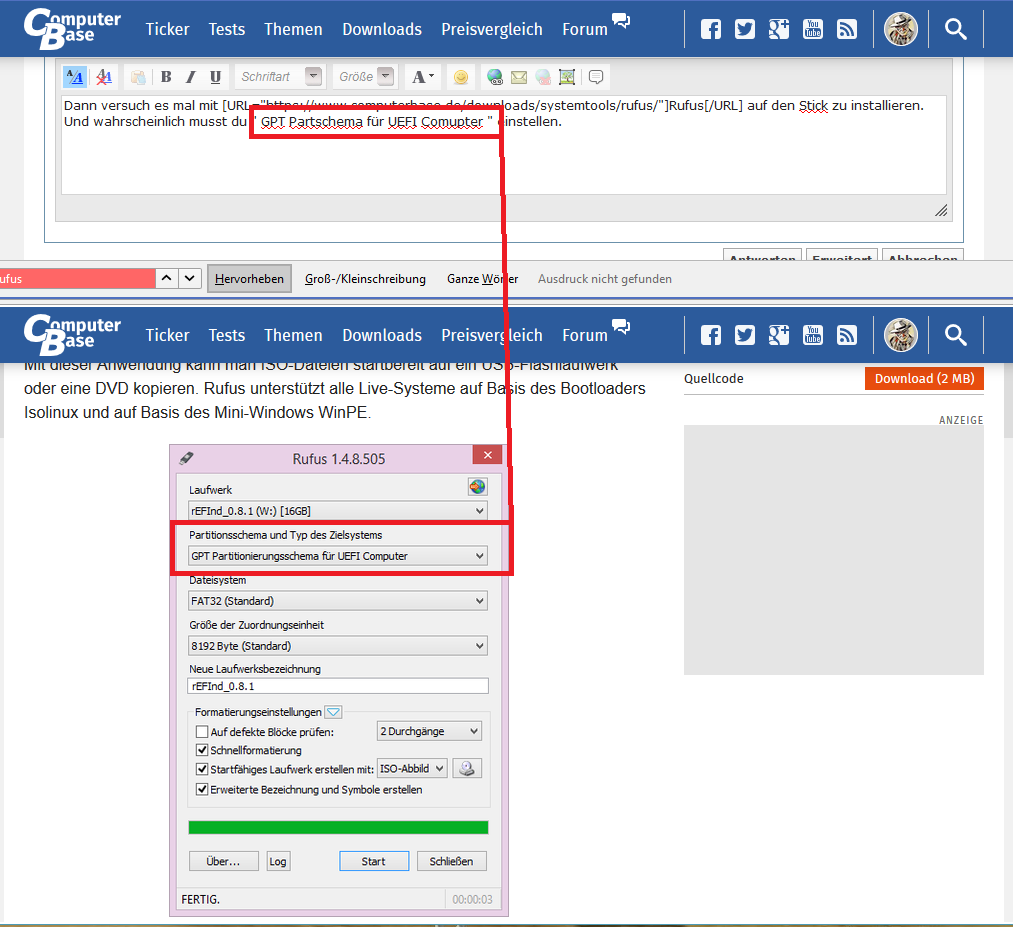The width and height of the screenshot is (1013, 927).
Task: Open Google+ icon in header above reply editor
Action: point(778,29)
